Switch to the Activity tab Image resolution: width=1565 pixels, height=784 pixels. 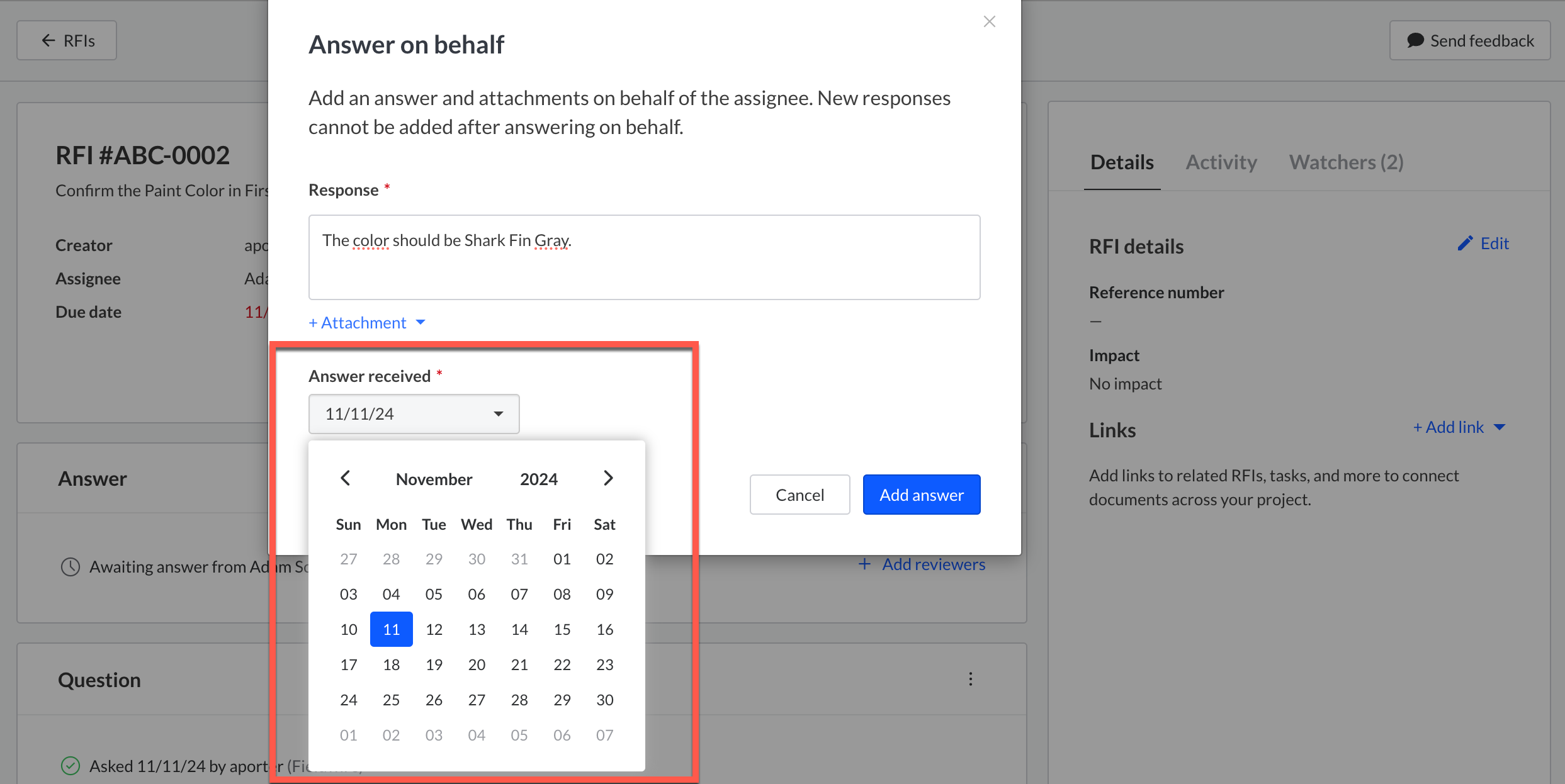[1221, 162]
